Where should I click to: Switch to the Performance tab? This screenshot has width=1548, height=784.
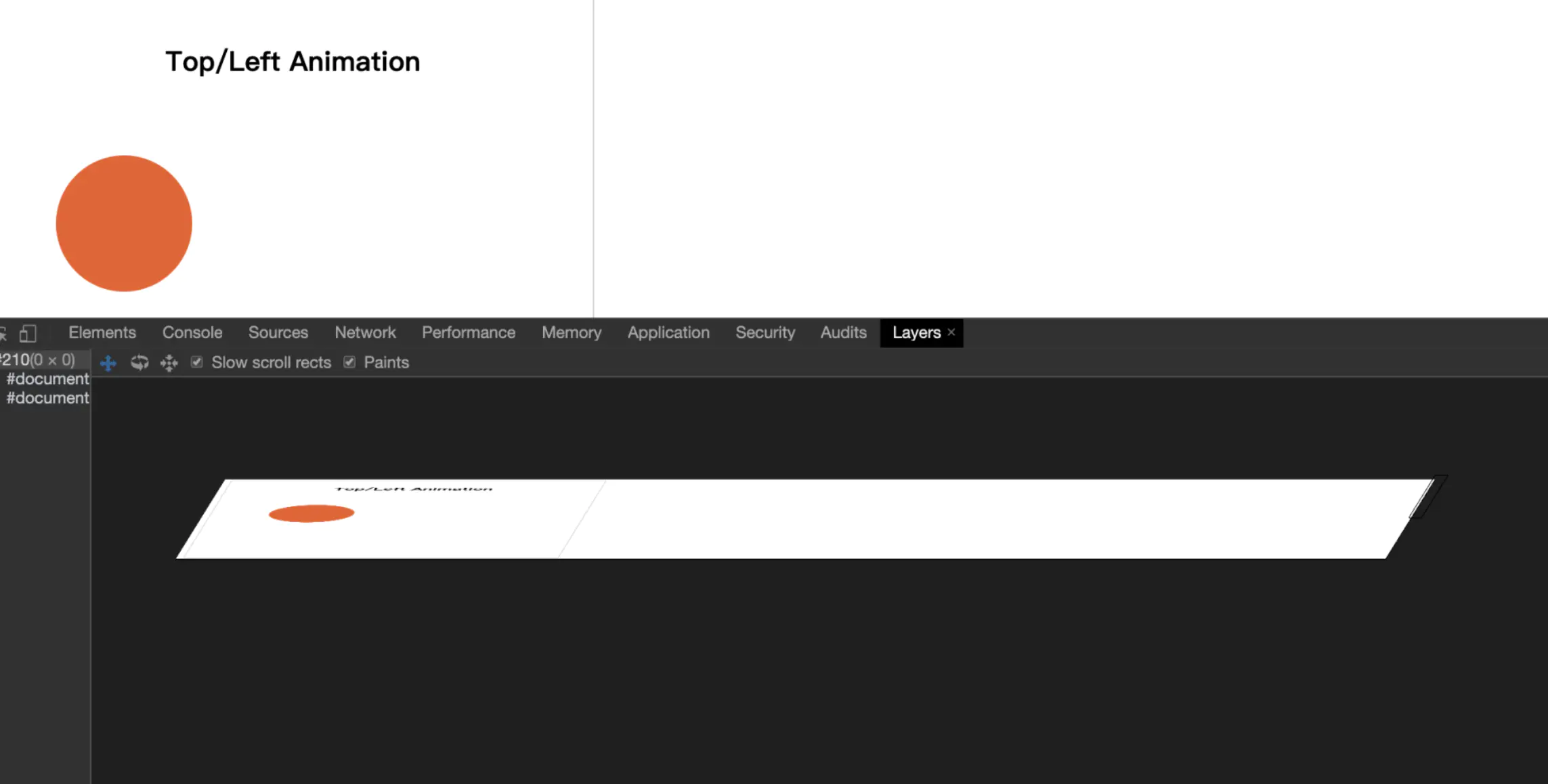coord(469,332)
